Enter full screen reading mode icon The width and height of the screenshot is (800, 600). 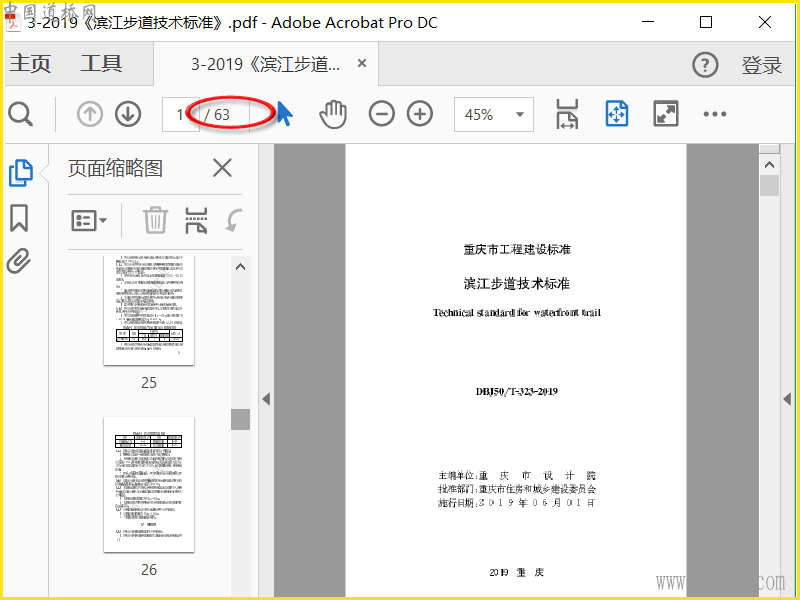pyautogui.click(x=666, y=114)
